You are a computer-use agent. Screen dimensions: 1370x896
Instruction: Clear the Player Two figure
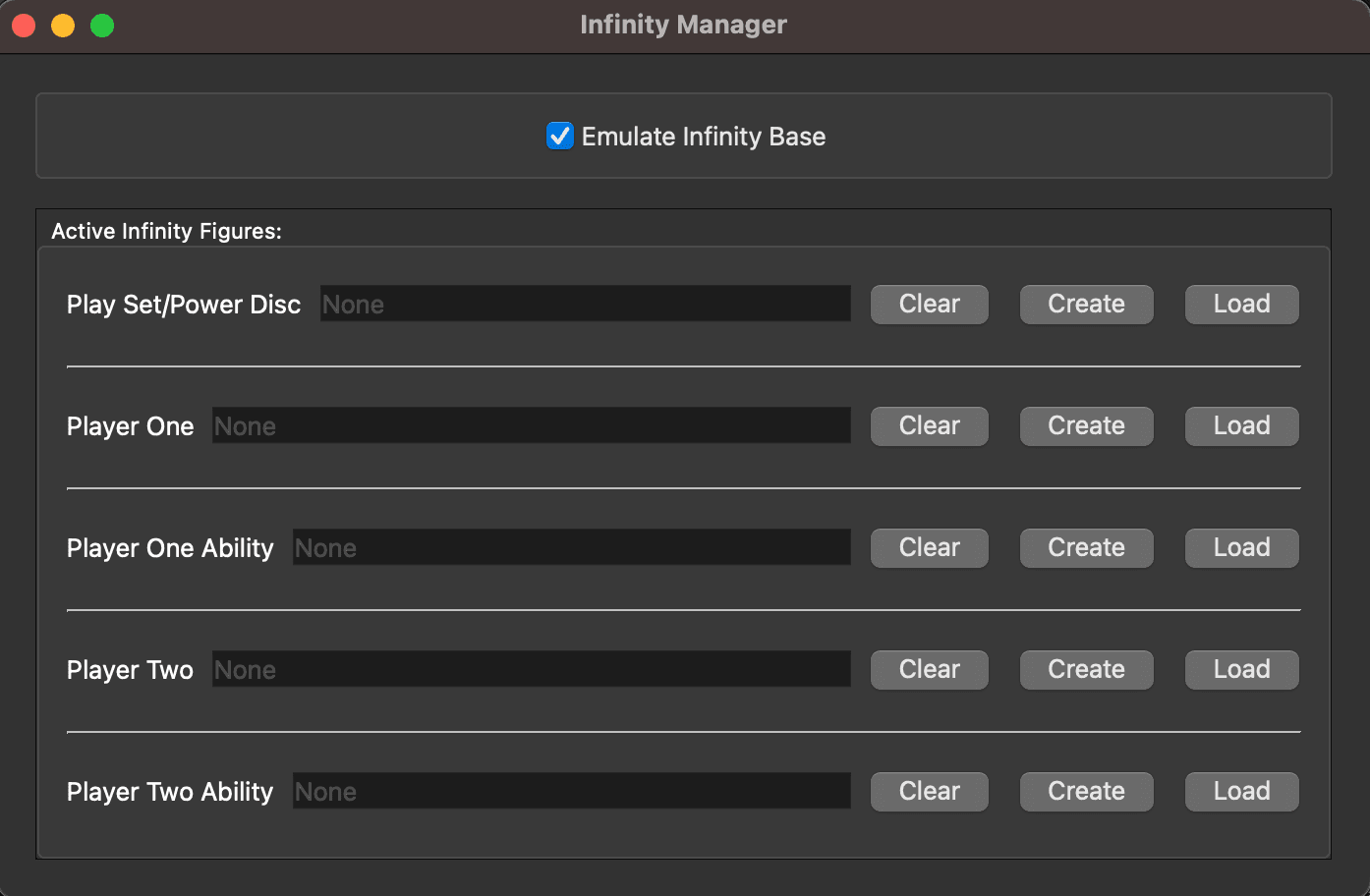tap(930, 670)
